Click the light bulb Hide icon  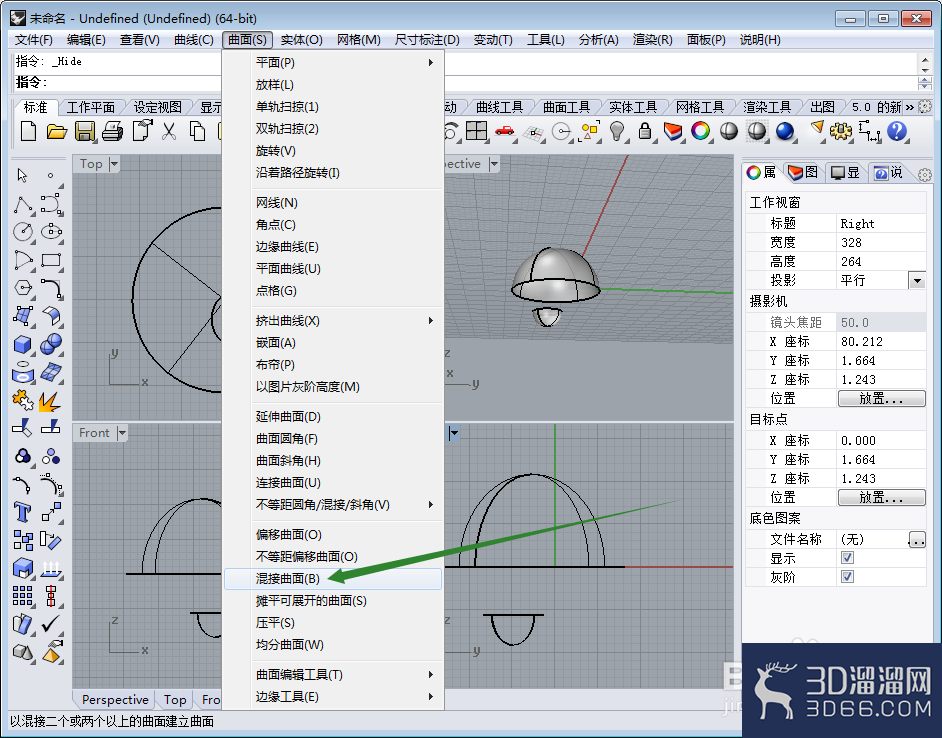[617, 130]
